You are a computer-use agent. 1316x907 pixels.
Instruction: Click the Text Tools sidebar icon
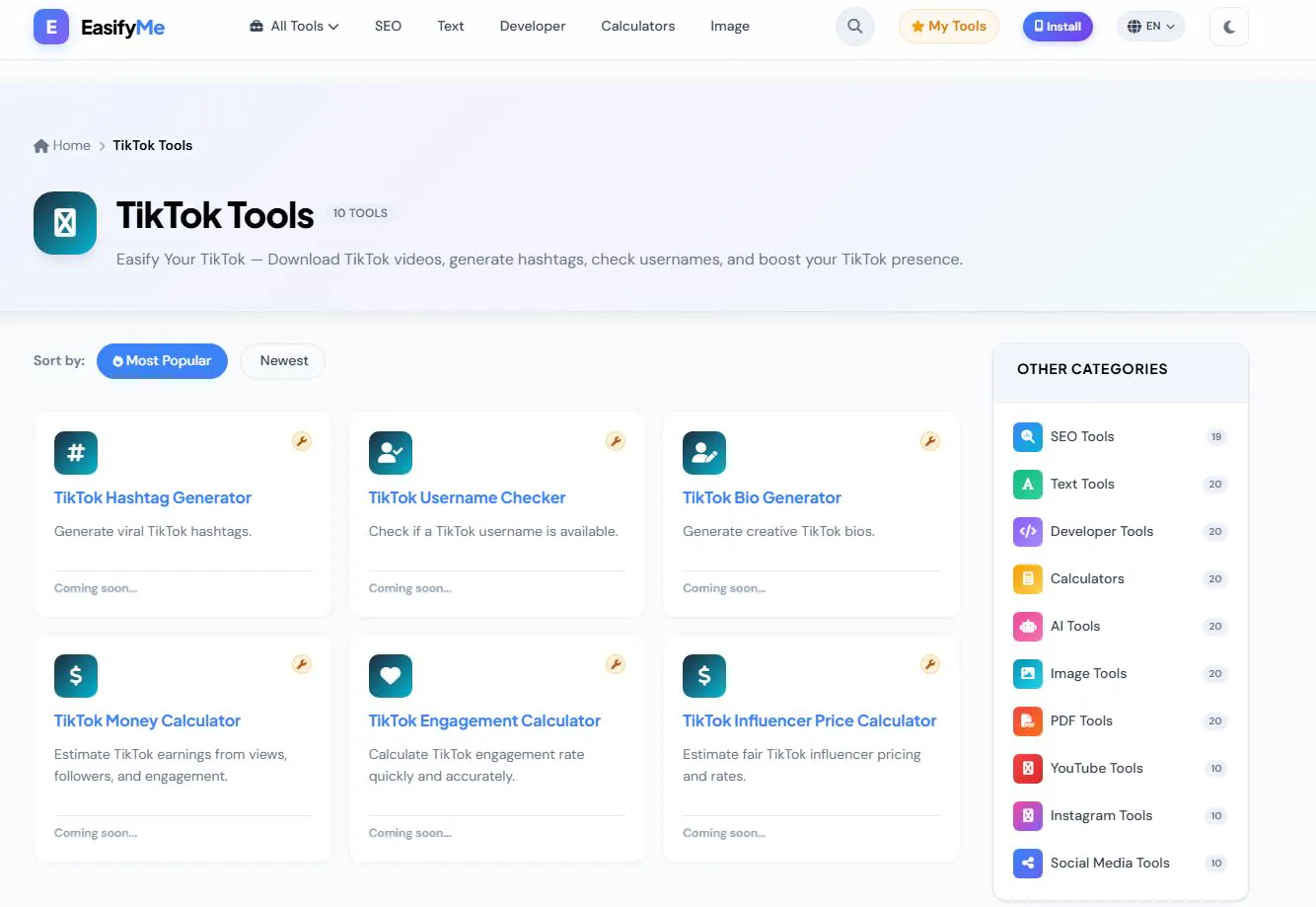[1028, 485]
